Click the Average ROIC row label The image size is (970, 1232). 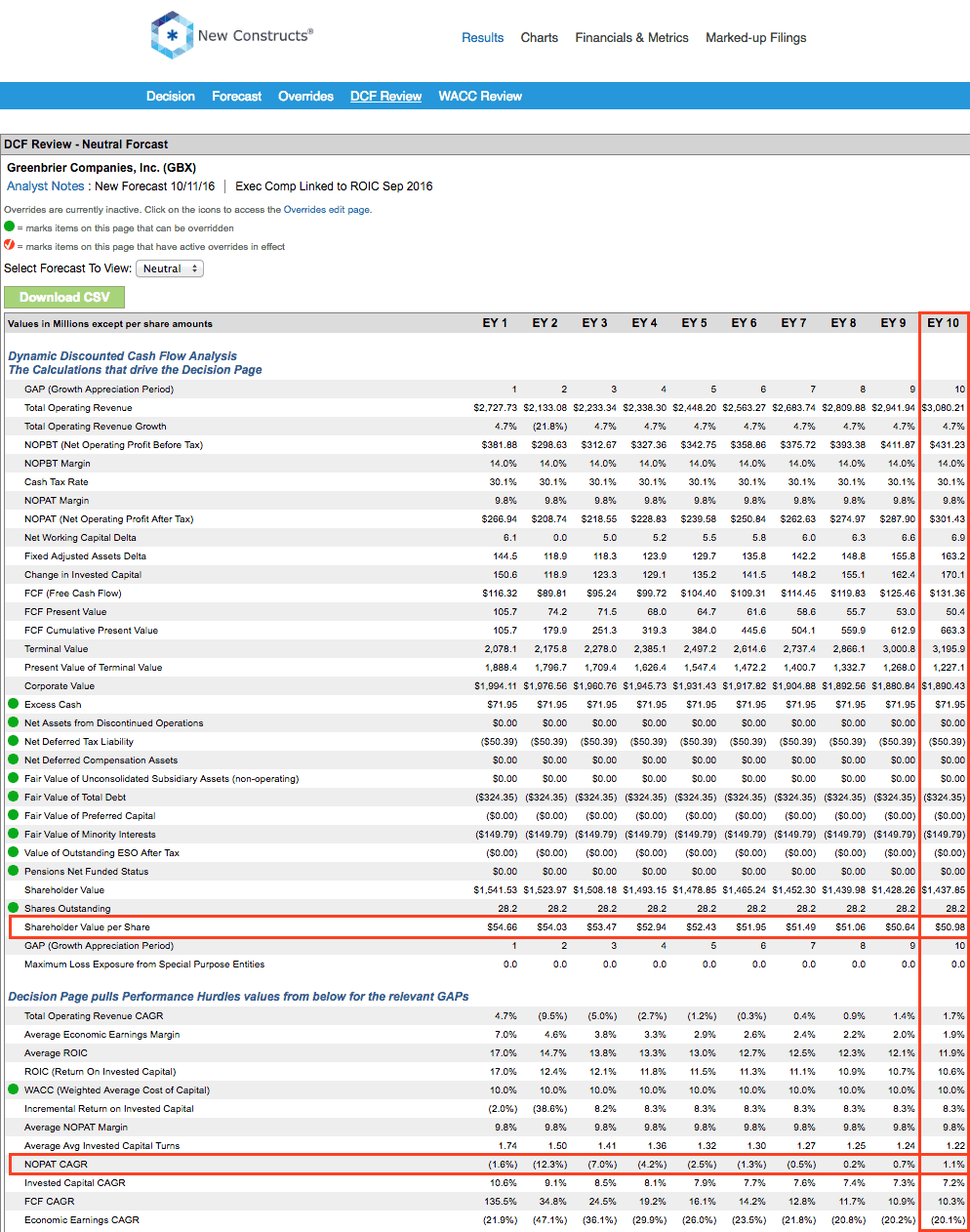[57, 1053]
